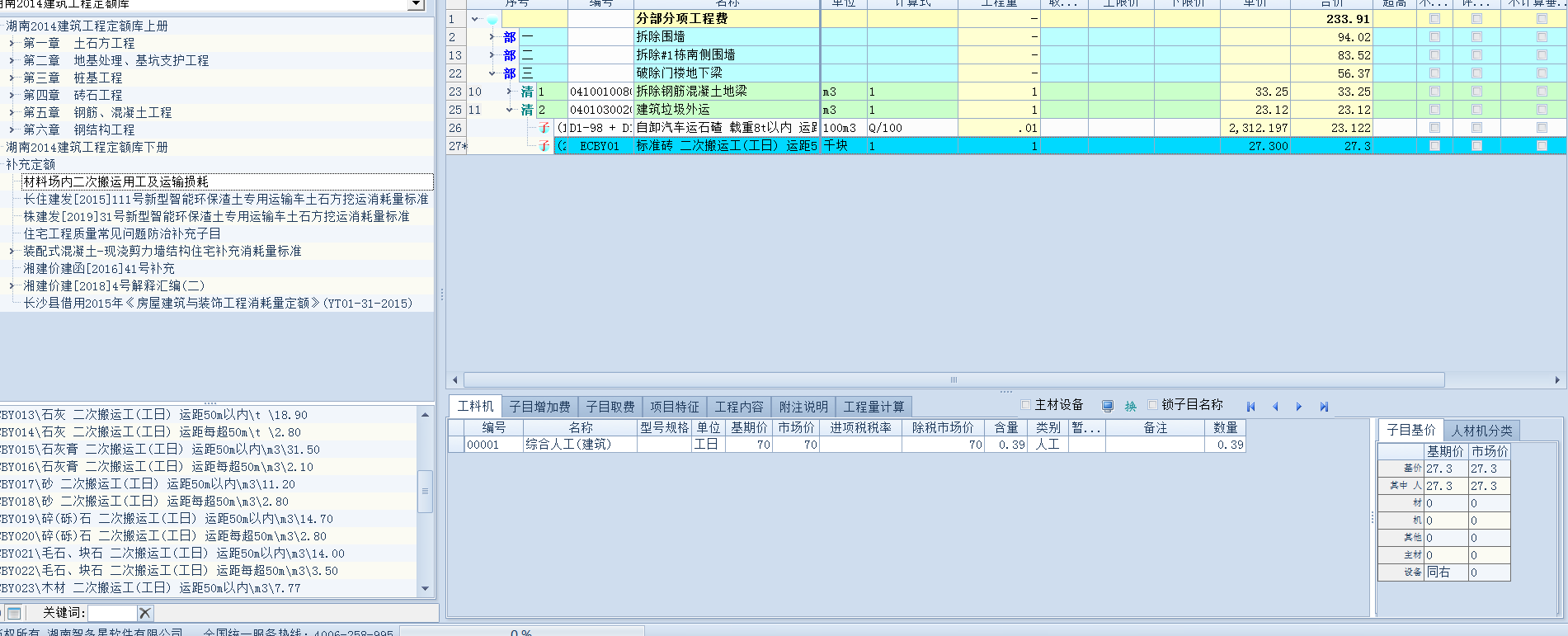1568x636 pixels.
Task: Select 湖南2014建筑工程定额库下册 tree item
Action: tap(87, 147)
